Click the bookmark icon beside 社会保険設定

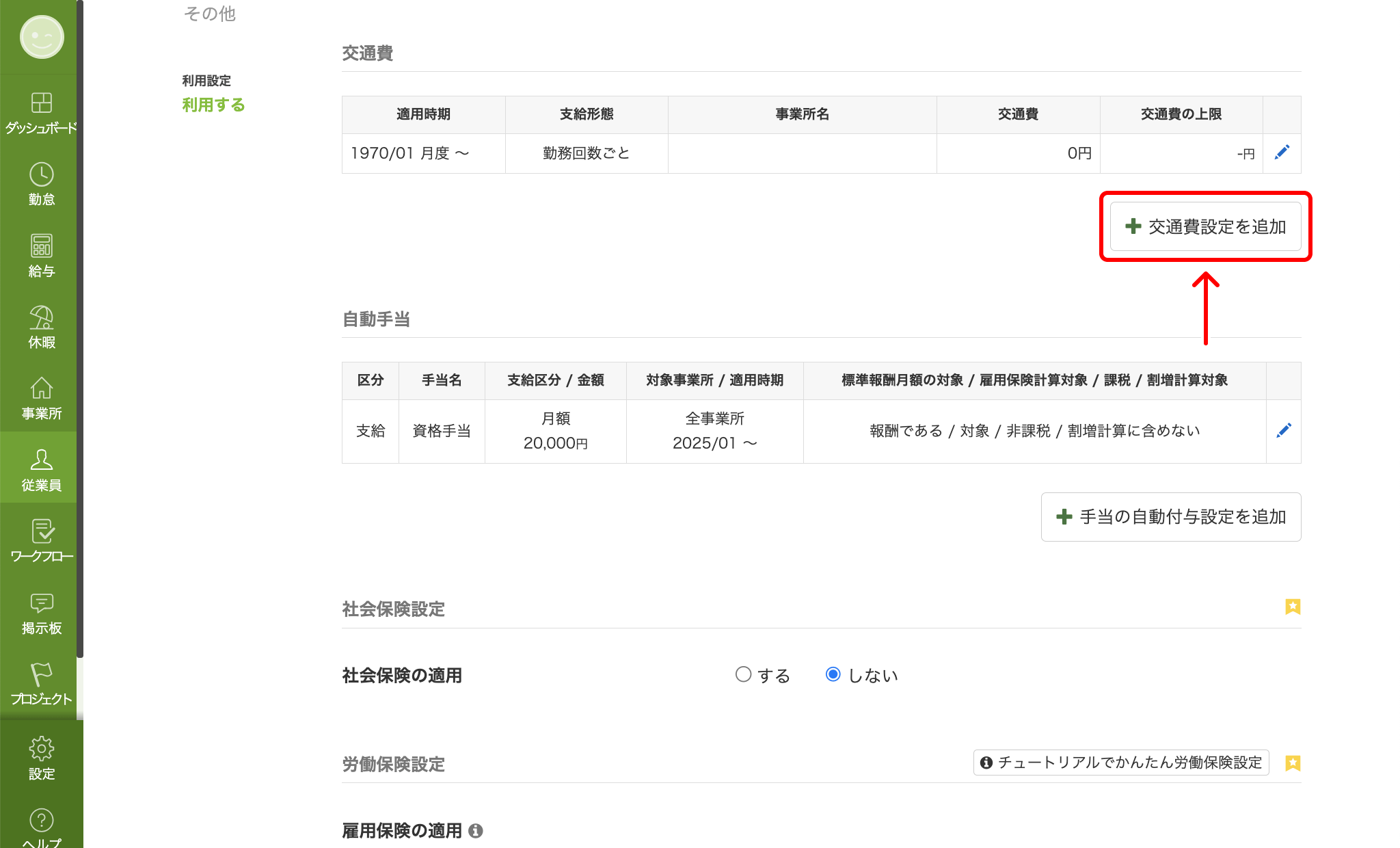coord(1293,607)
